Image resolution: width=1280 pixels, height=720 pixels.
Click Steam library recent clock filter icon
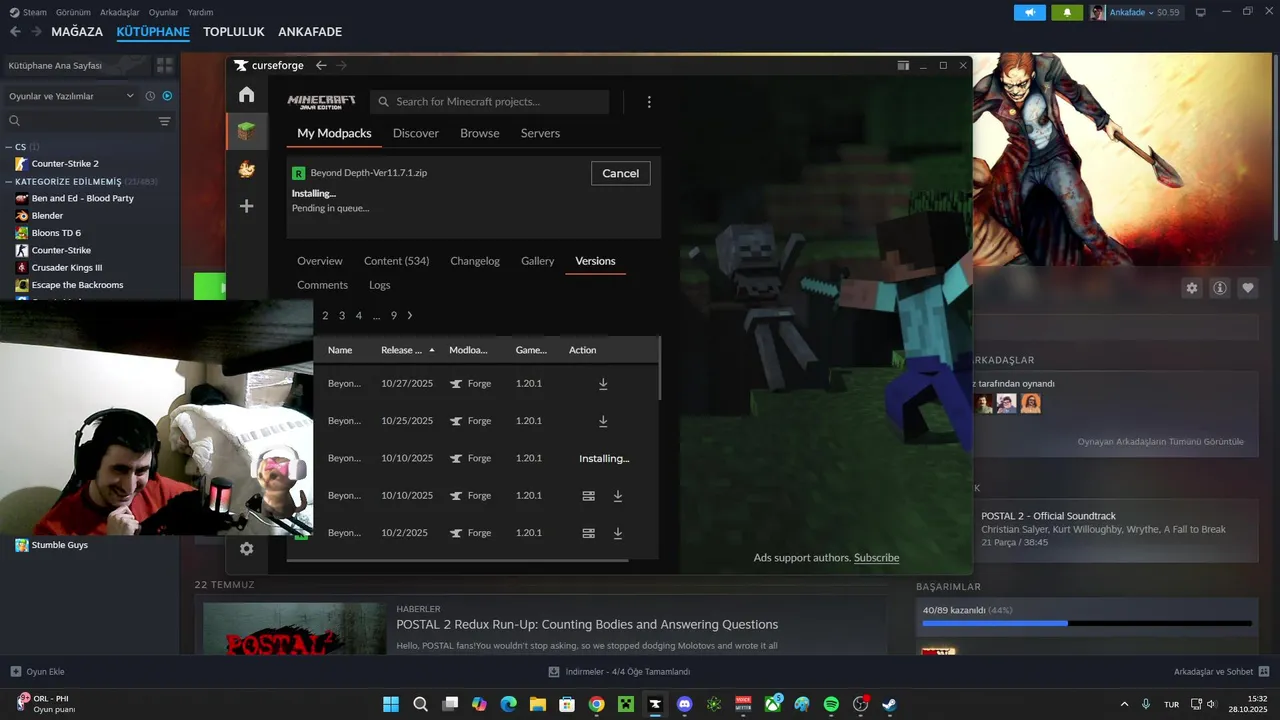[x=150, y=96]
